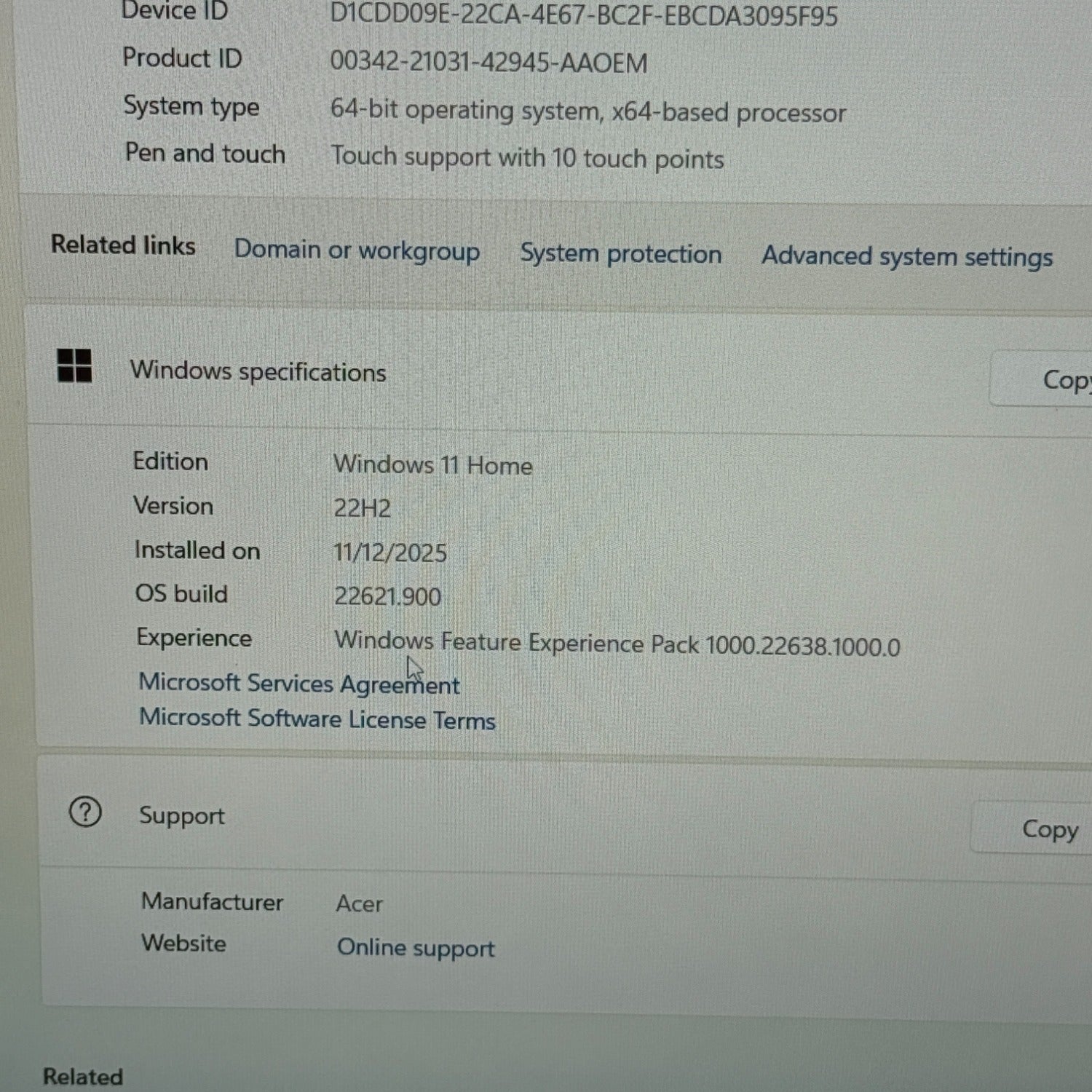The height and width of the screenshot is (1092, 1092).
Task: Click the Version 22H2 value
Action: (362, 508)
